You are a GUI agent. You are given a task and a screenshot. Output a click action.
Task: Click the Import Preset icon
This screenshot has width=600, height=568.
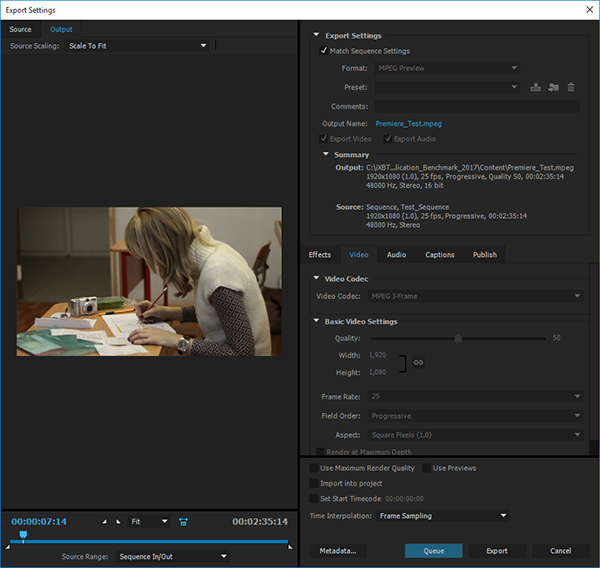553,88
